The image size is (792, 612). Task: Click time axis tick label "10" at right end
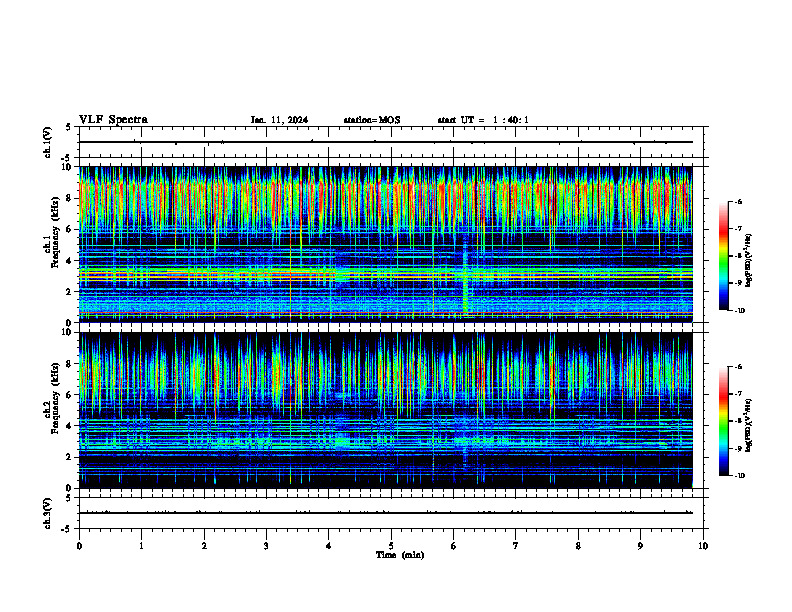pos(703,546)
